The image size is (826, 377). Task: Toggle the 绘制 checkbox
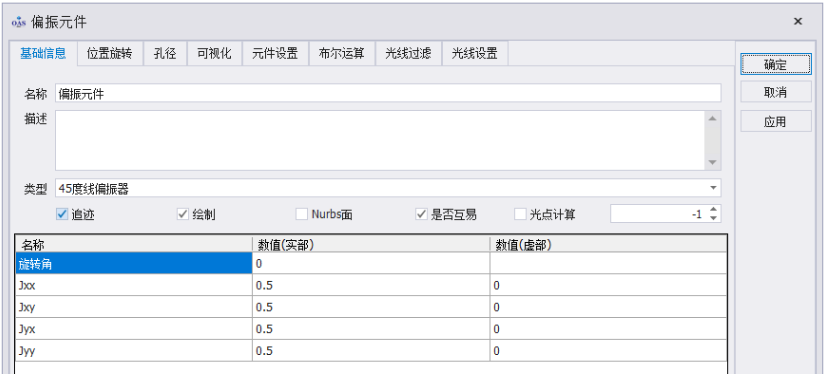click(183, 214)
